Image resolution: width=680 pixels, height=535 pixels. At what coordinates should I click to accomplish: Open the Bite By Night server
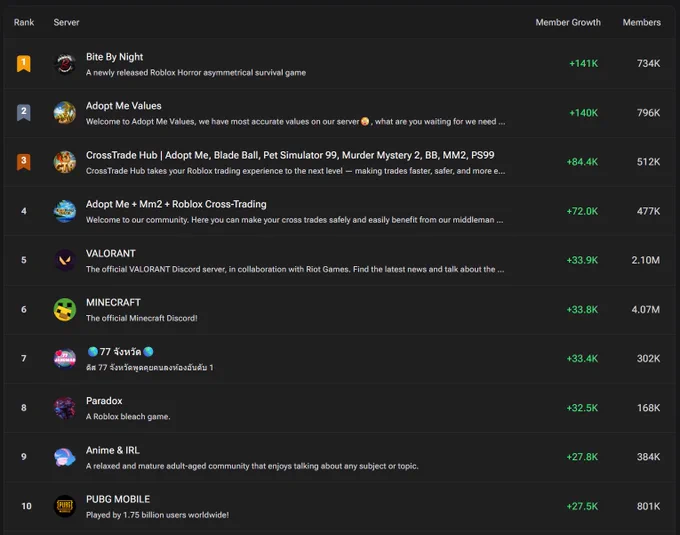pyautogui.click(x=114, y=57)
